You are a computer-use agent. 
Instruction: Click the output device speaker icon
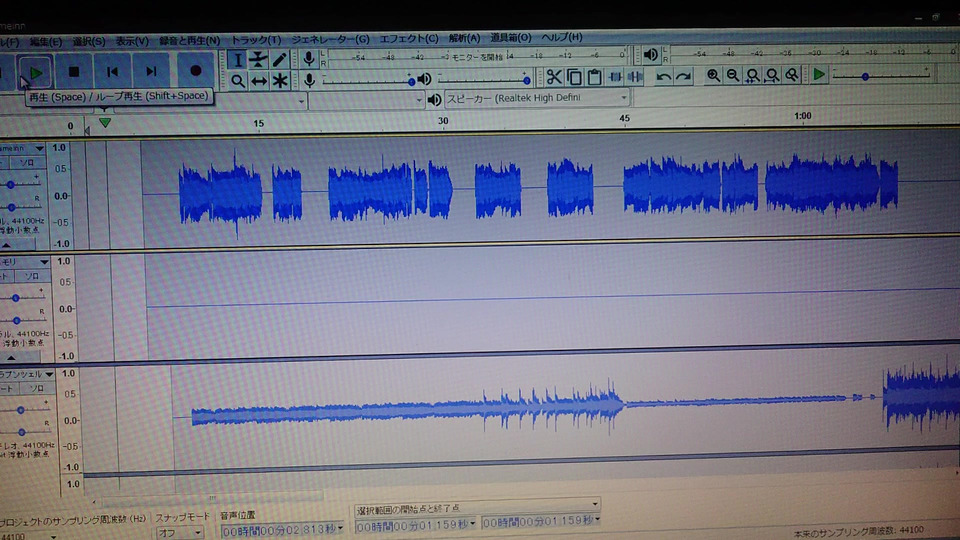(434, 100)
